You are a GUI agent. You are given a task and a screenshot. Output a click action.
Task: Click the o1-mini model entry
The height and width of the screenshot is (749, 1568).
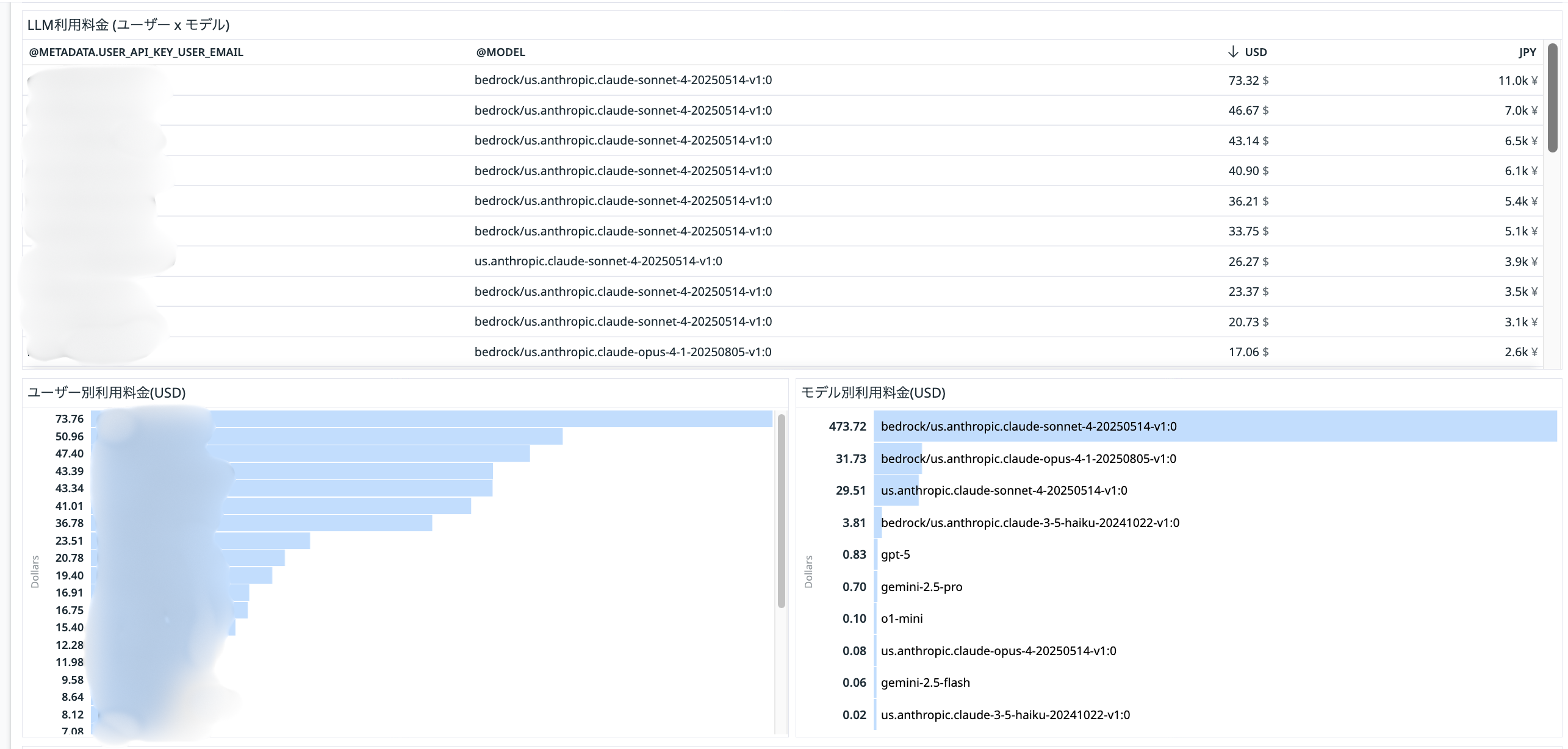pos(901,618)
